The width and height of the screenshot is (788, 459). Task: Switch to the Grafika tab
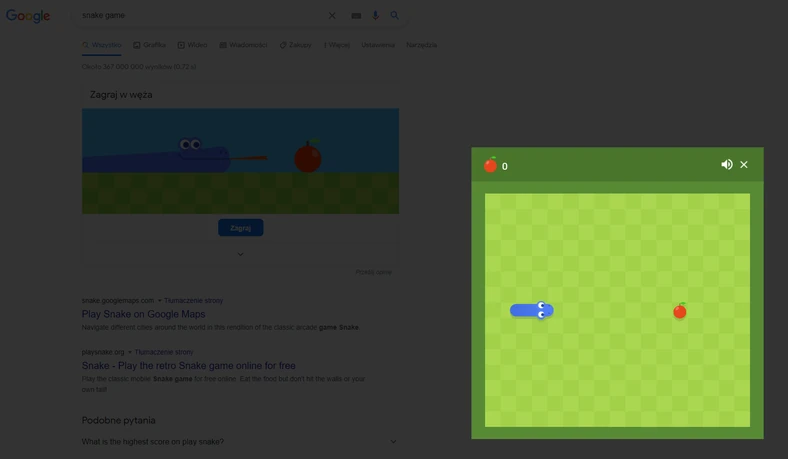point(149,45)
